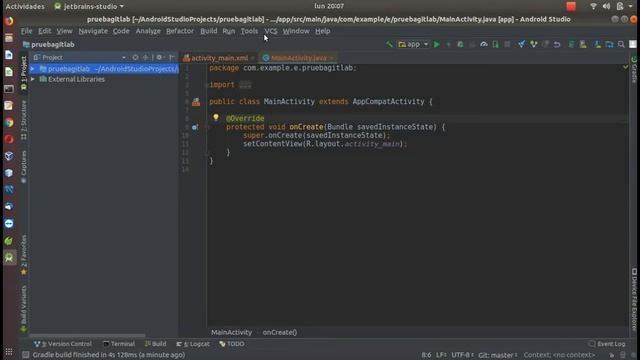Open the Tools menu

[x=249, y=31]
